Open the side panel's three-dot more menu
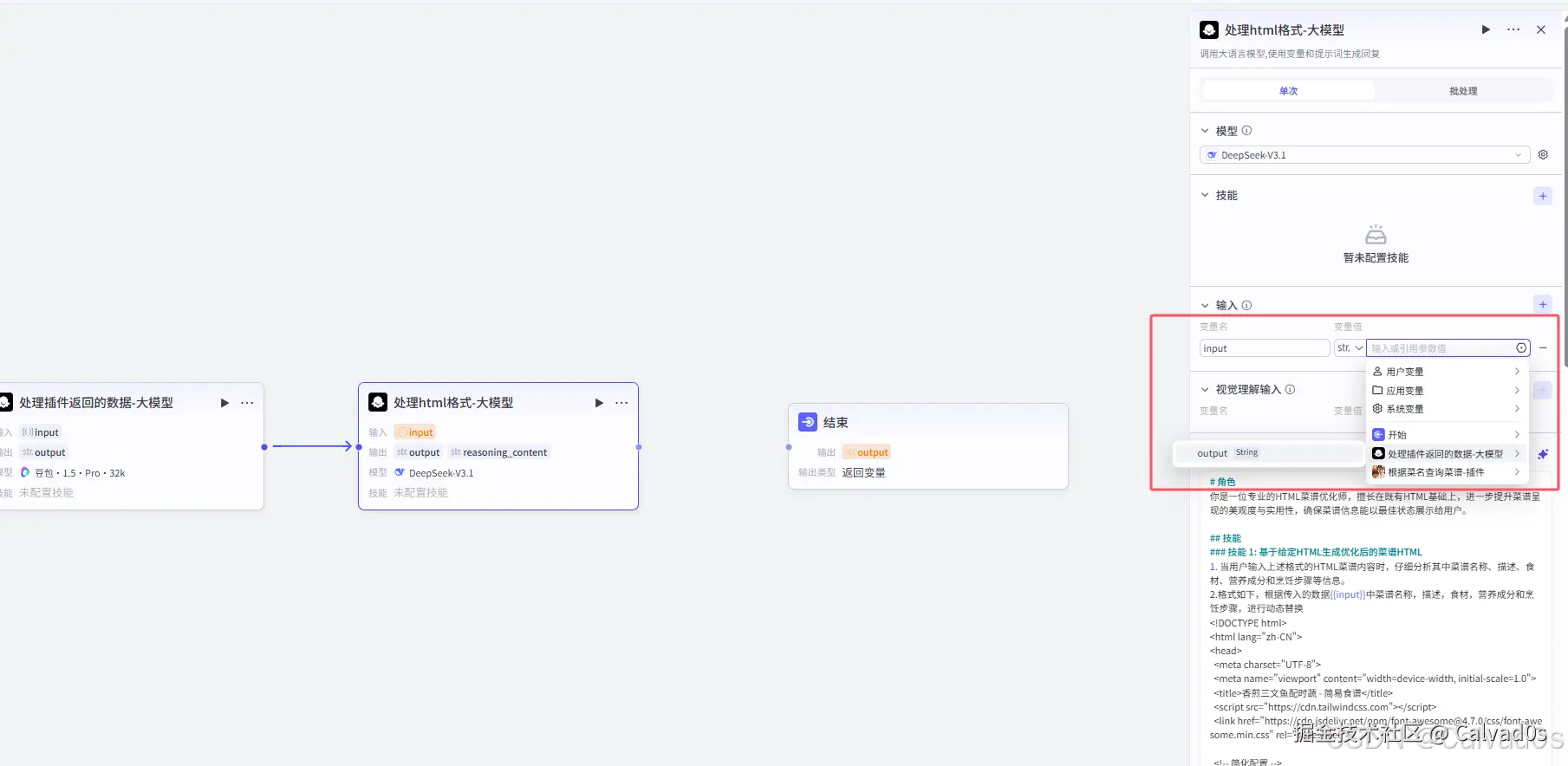Viewport: 1568px width, 766px height. (x=1513, y=29)
